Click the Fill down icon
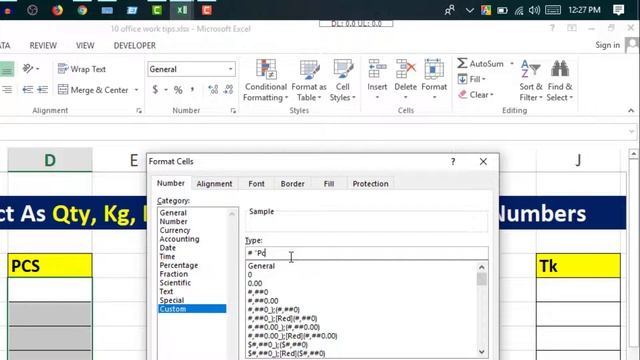Screen dimensions: 640x360 (x=462, y=79)
